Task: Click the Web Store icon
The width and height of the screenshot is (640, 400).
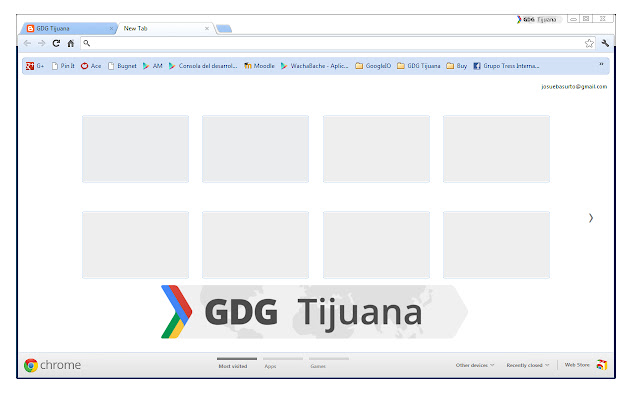Action: (602, 365)
